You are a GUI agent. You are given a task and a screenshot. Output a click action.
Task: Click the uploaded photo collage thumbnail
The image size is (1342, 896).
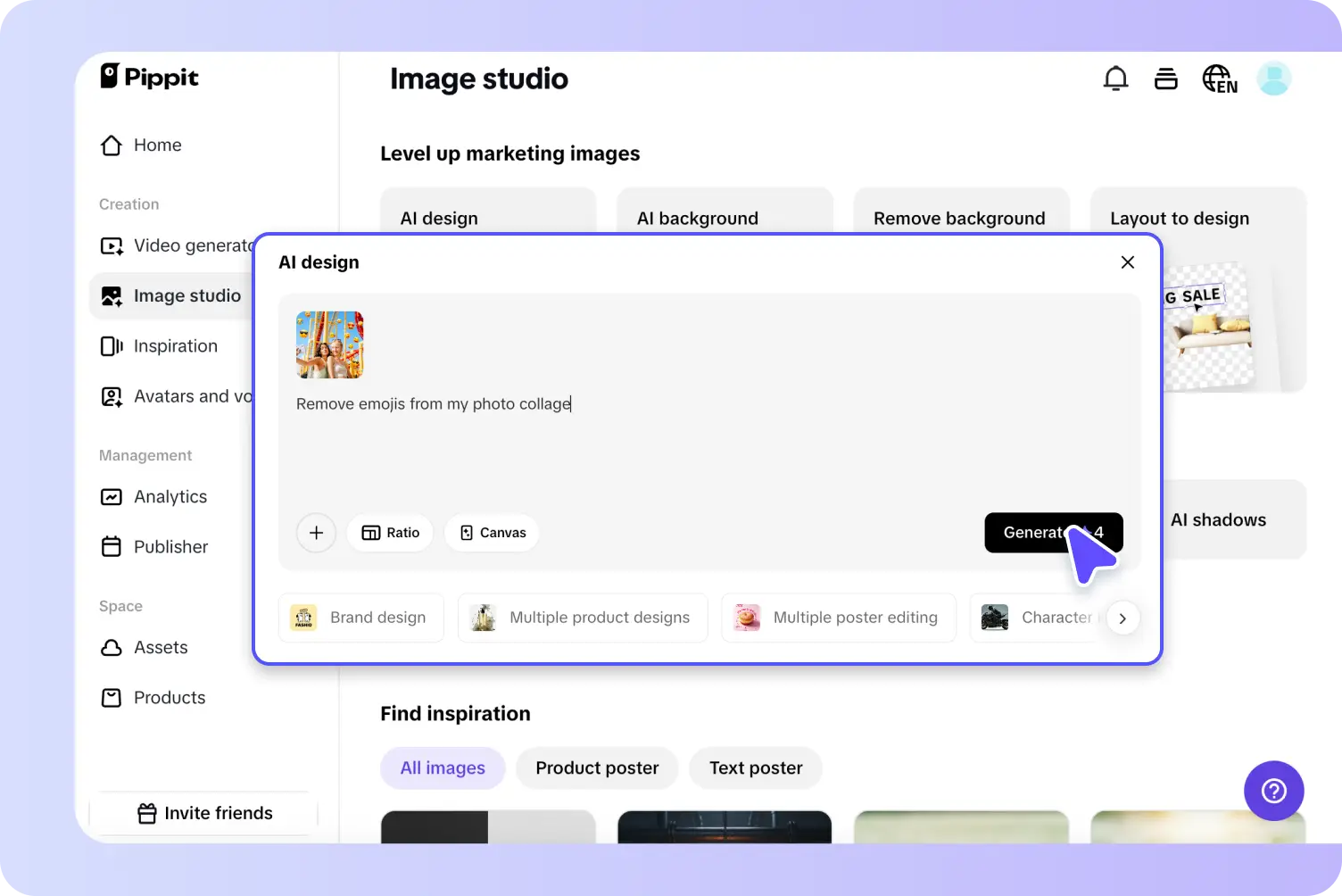point(329,344)
